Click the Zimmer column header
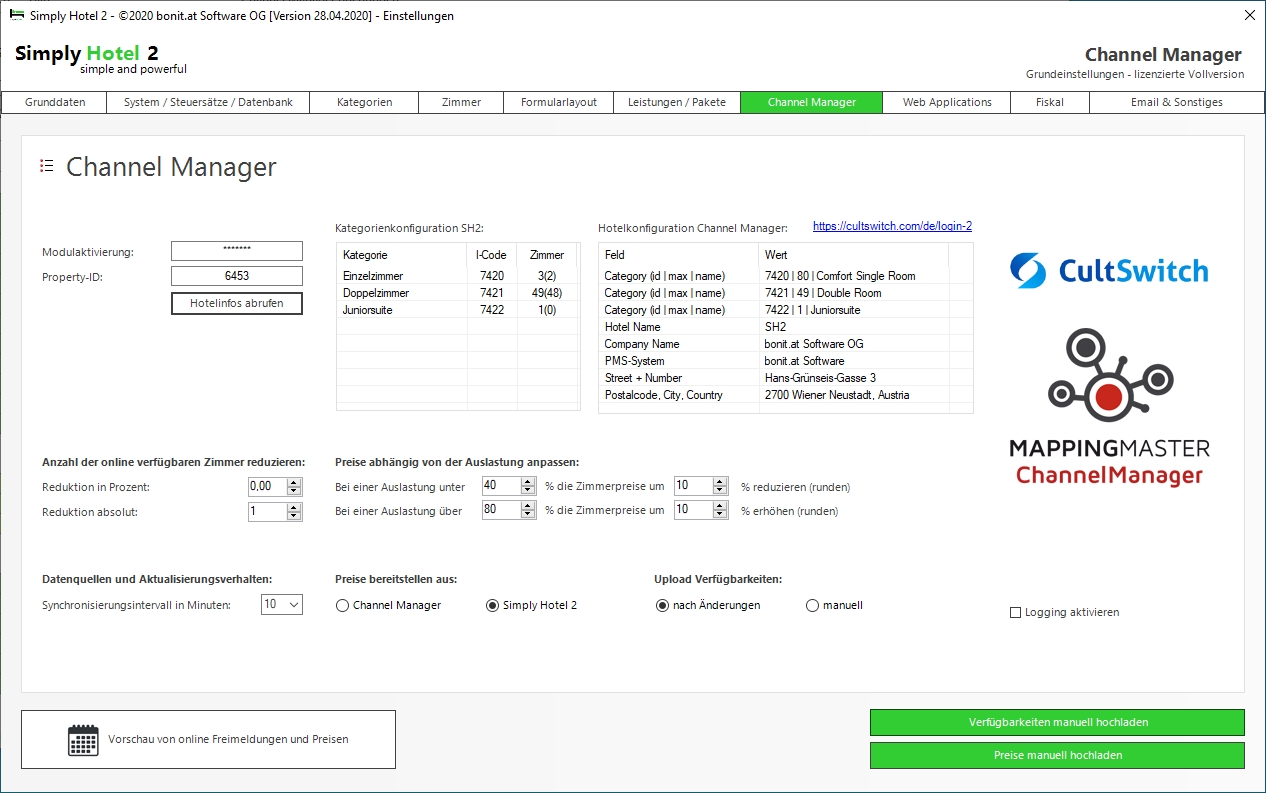Viewport: 1266px width, 793px height. click(x=547, y=255)
